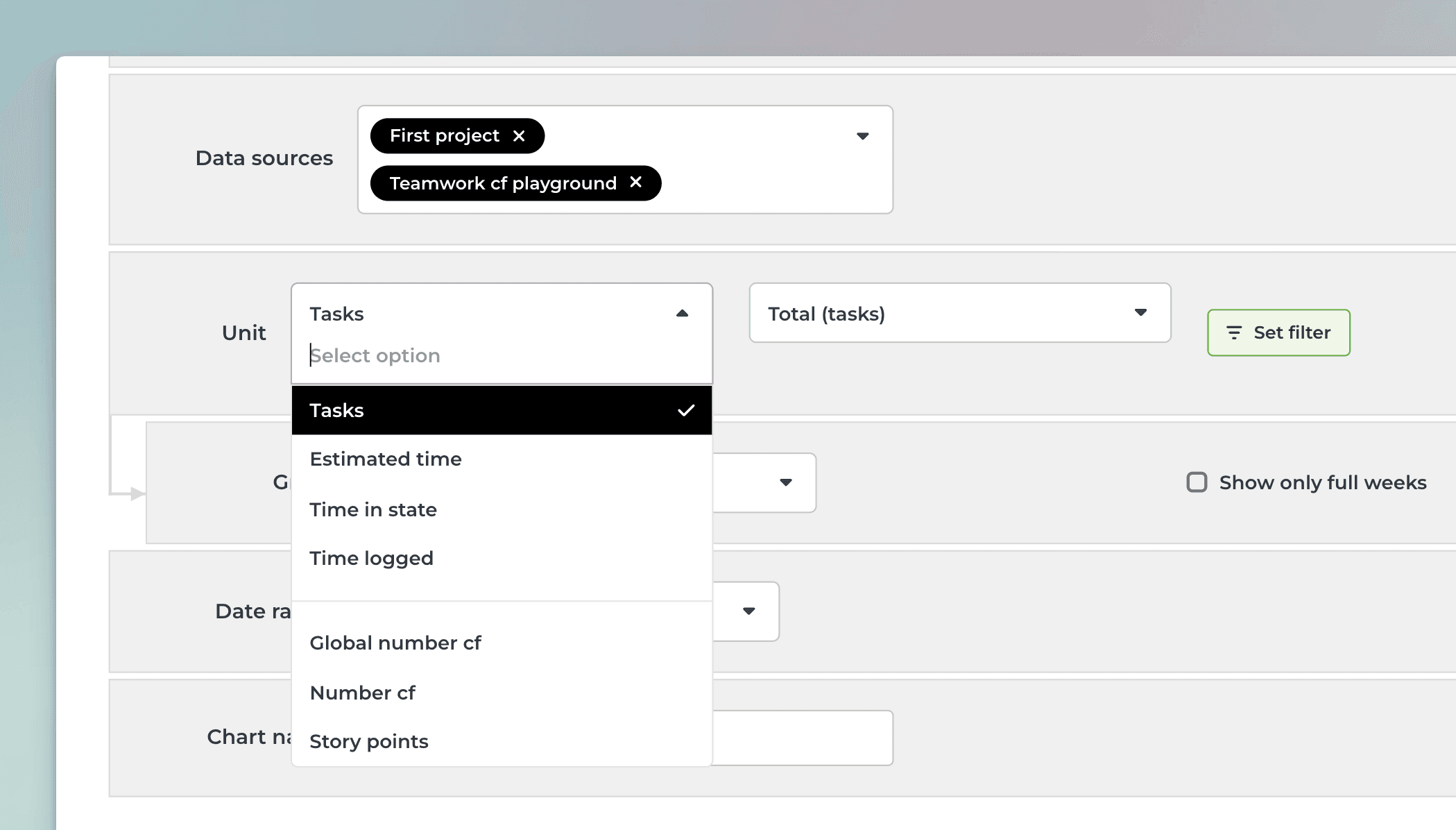The width and height of the screenshot is (1456, 830).
Task: Open the Total (tasks) dropdown
Action: pyautogui.click(x=959, y=314)
